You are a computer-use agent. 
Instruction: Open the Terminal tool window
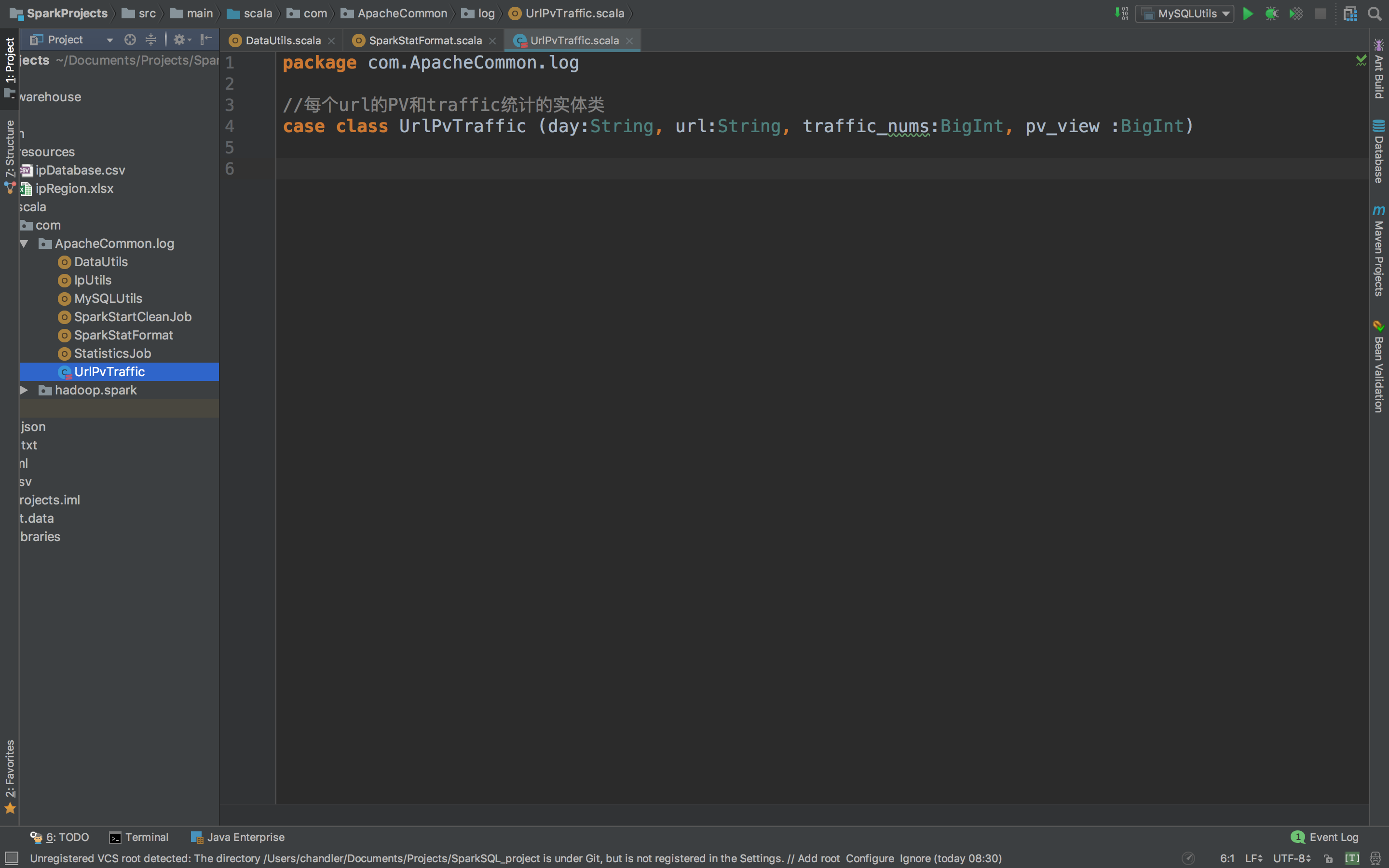point(139,838)
